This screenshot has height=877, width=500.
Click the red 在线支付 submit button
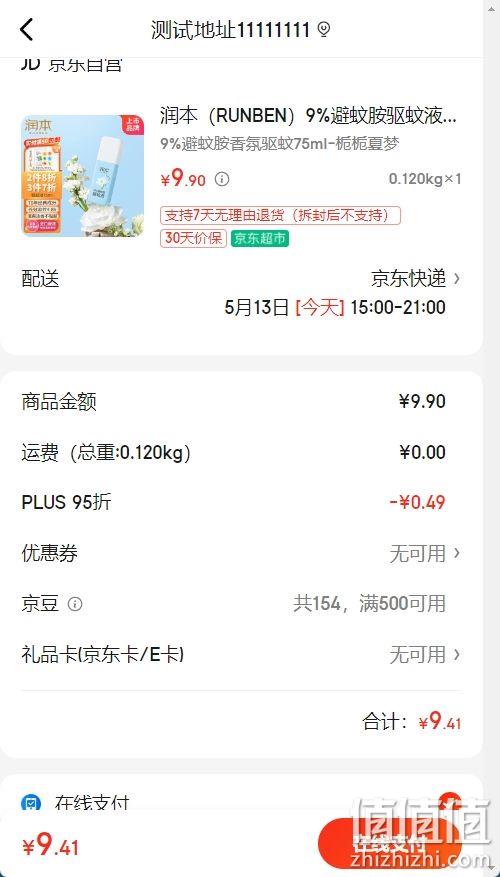(390, 844)
